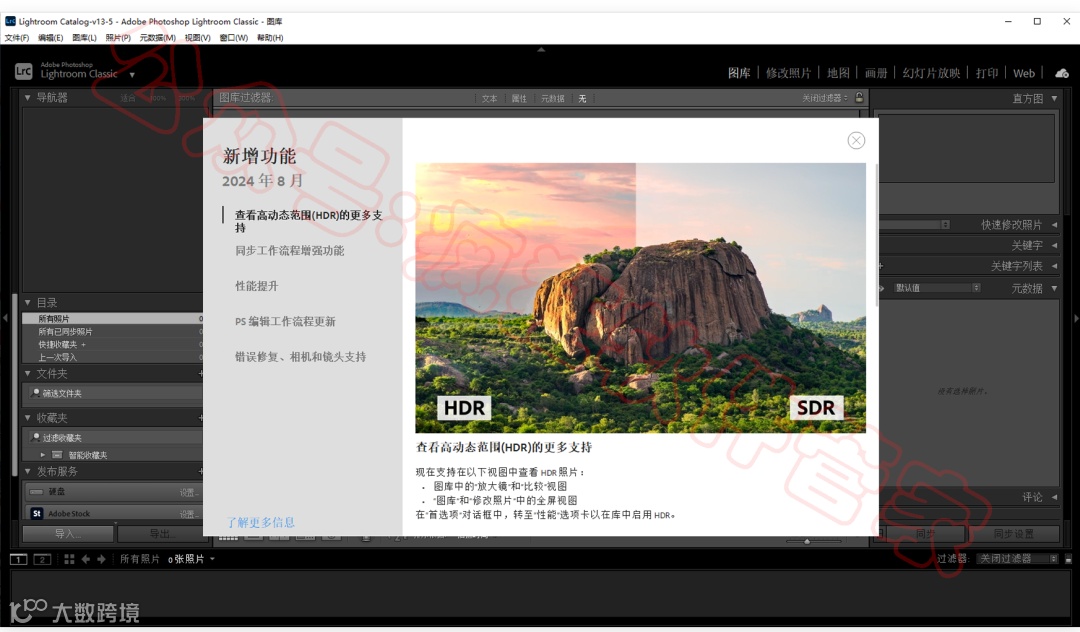Image resolution: width=1080 pixels, height=632 pixels.
Task: Collapse the 导航器 panel
Action: 28,98
